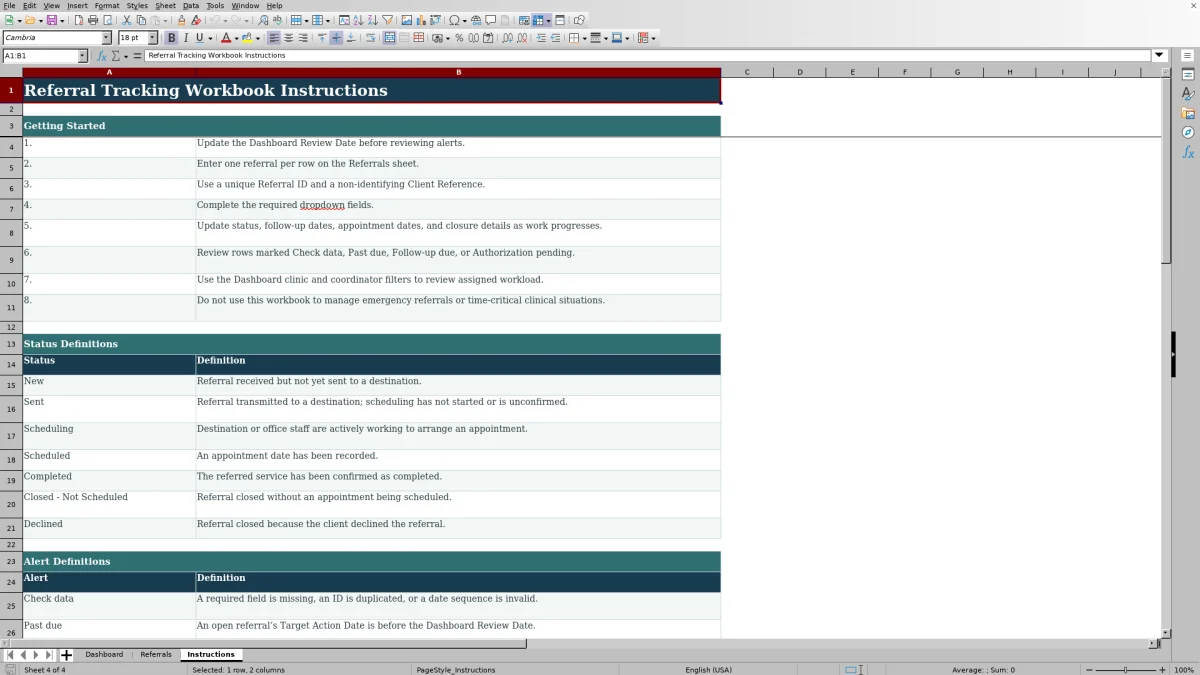The width and height of the screenshot is (1200, 675).
Task: Click the Save document icon
Action: point(50,20)
